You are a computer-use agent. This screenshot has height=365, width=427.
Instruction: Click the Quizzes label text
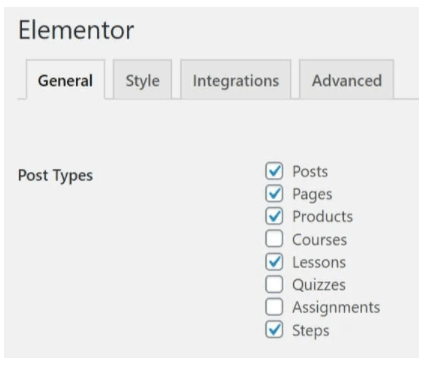click(x=319, y=285)
